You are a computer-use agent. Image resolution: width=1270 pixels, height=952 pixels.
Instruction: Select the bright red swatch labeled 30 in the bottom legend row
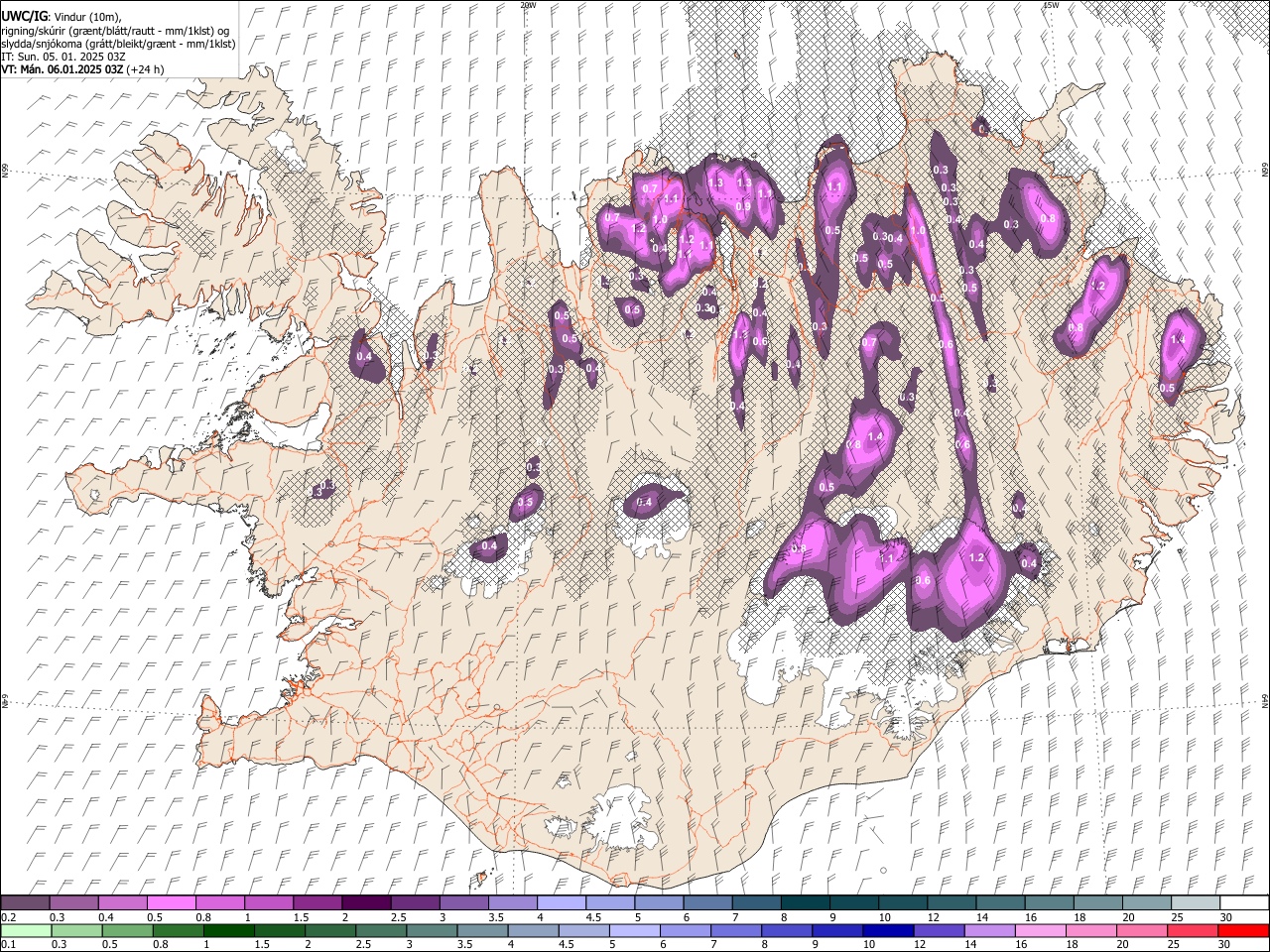click(1242, 931)
